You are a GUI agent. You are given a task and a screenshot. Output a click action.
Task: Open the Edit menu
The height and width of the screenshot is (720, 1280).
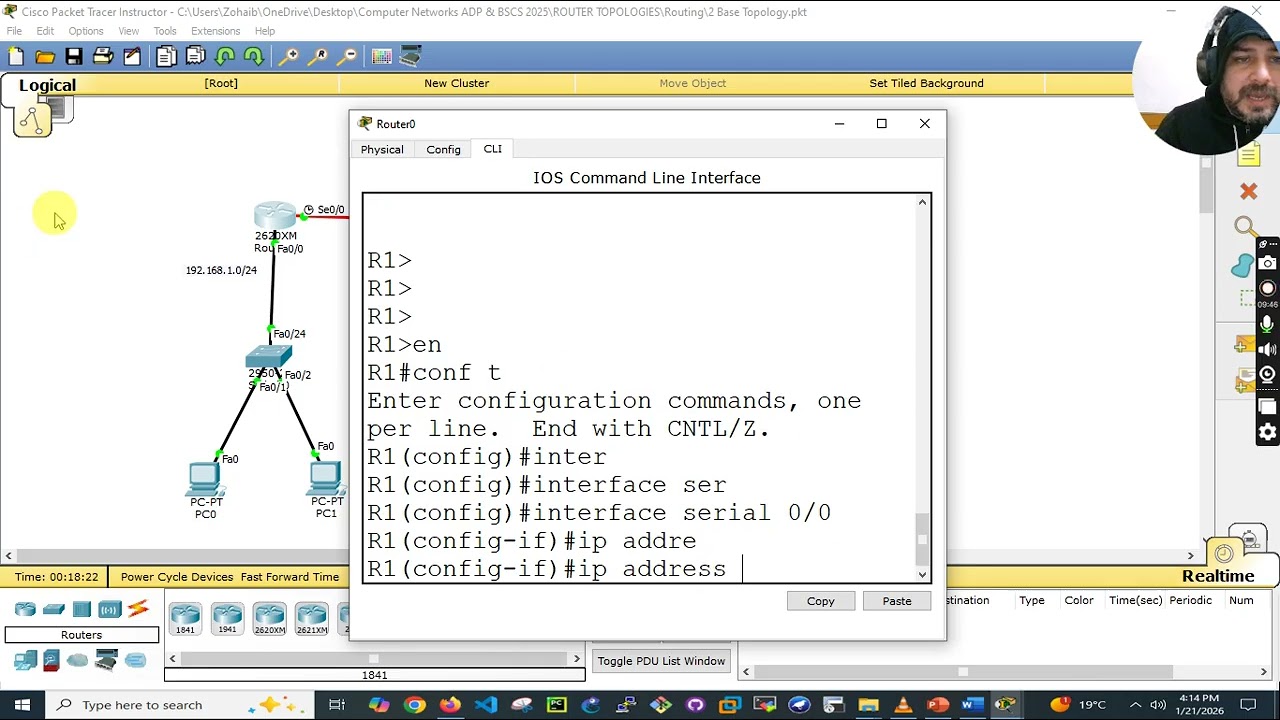tap(45, 31)
